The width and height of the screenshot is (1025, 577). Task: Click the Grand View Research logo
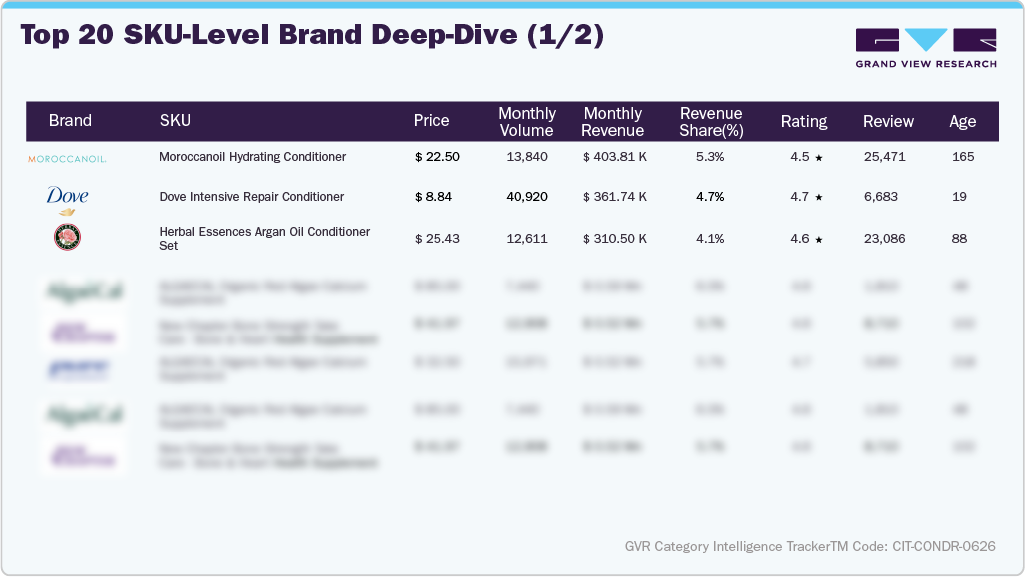(926, 48)
